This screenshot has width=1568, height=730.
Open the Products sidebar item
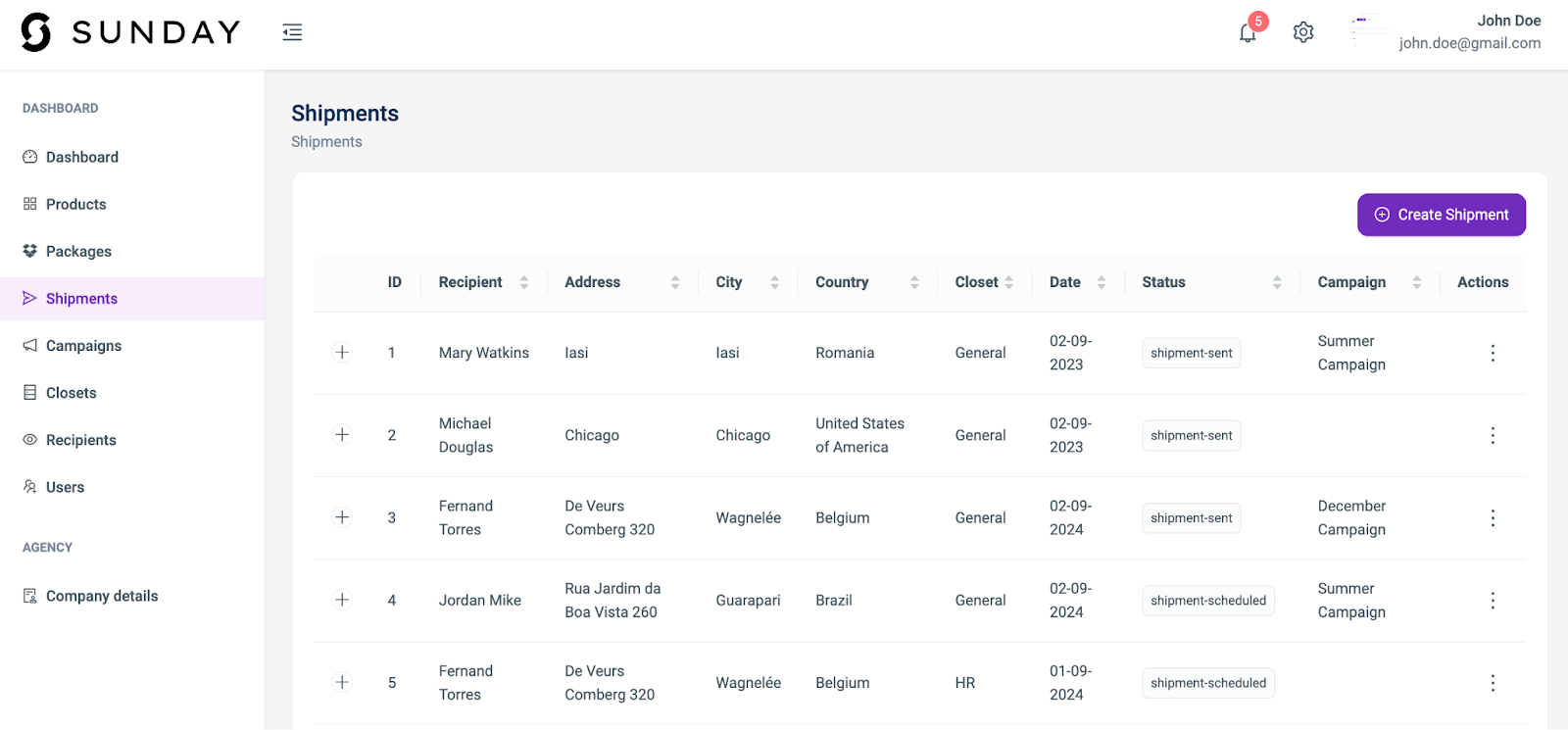pyautogui.click(x=75, y=204)
